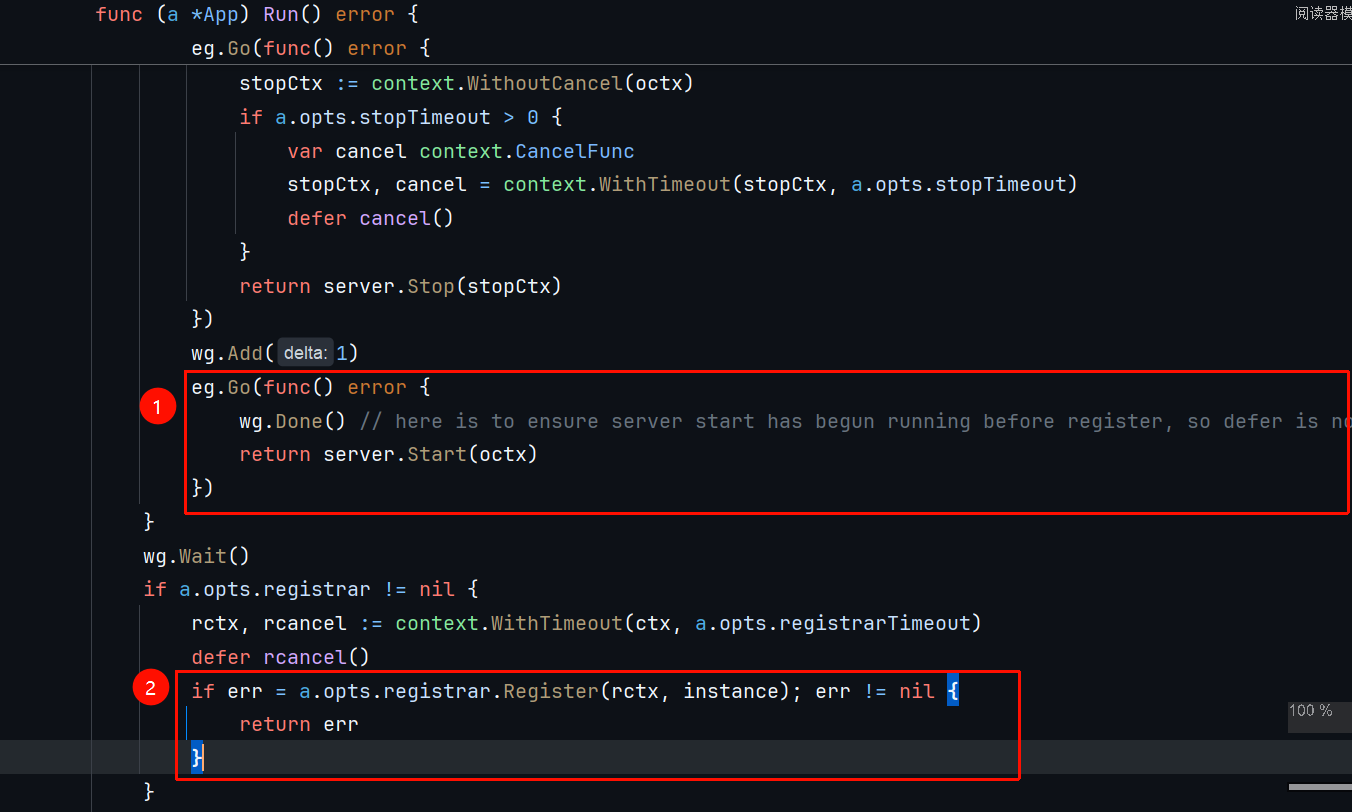Viewport: 1352px width, 812px height.
Task: Click the red circle marker numbered 1
Action: coord(157,407)
